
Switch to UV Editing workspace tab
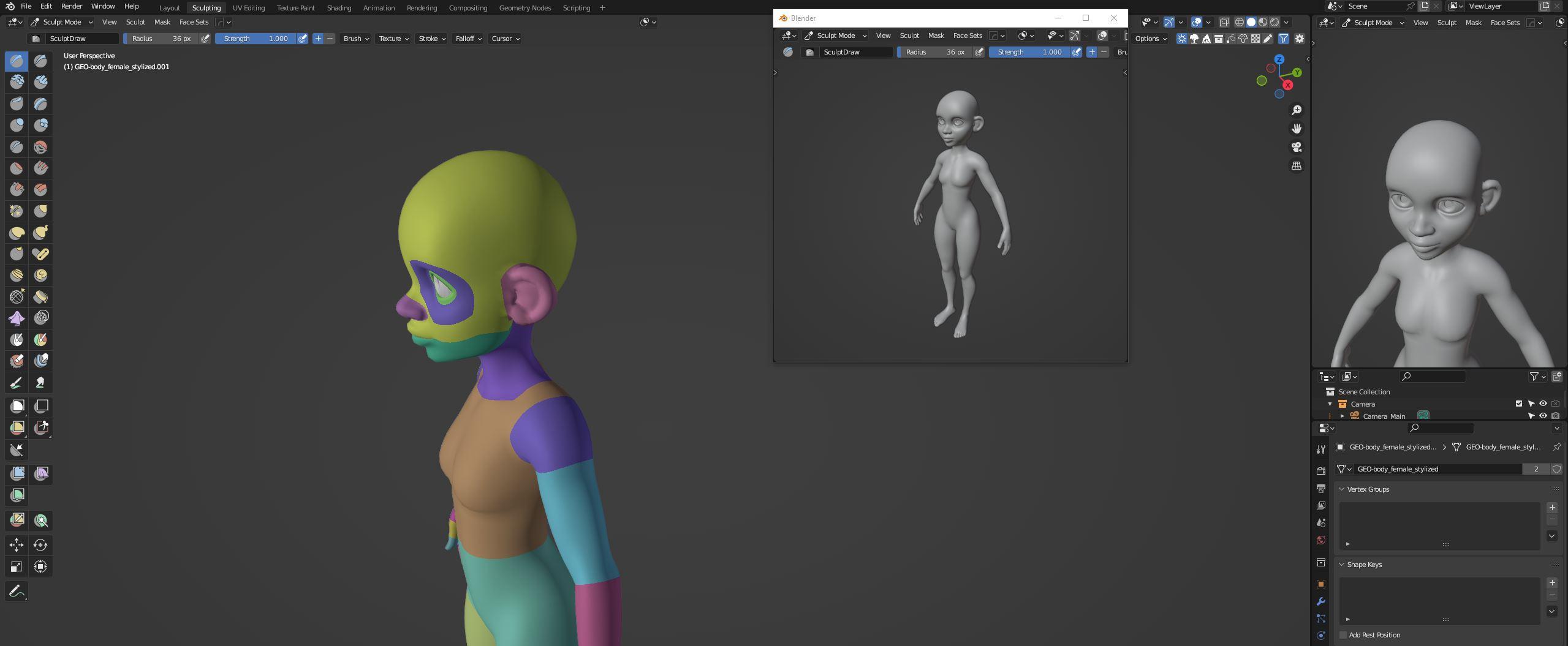coord(249,8)
